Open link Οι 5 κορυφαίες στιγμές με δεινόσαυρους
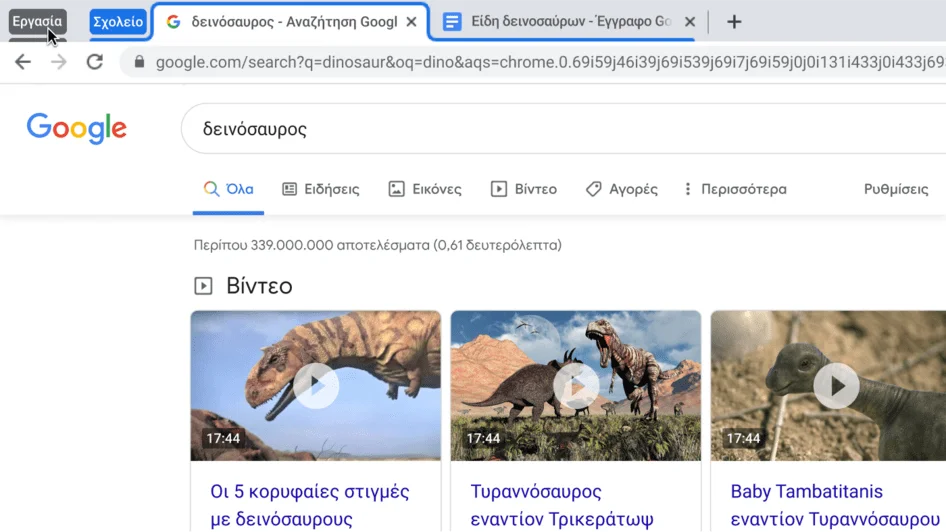 coord(310,505)
